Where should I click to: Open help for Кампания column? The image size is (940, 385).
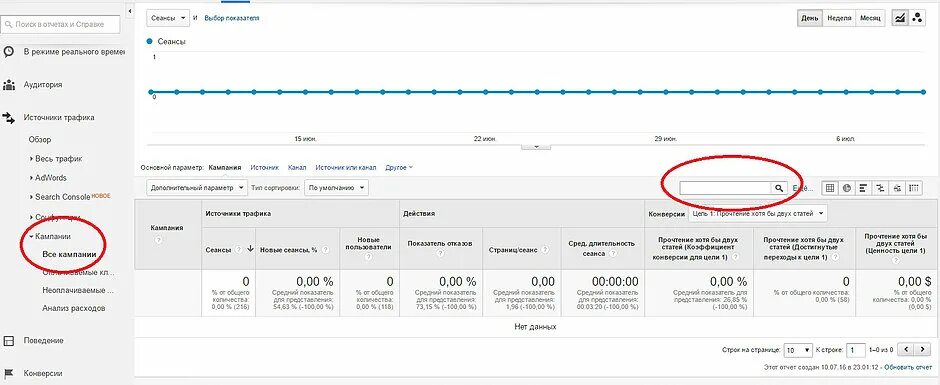[159, 239]
